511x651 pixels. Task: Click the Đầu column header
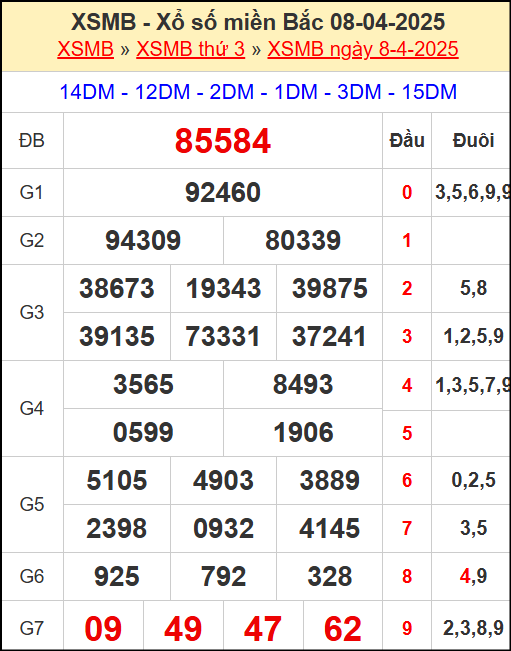point(407,140)
